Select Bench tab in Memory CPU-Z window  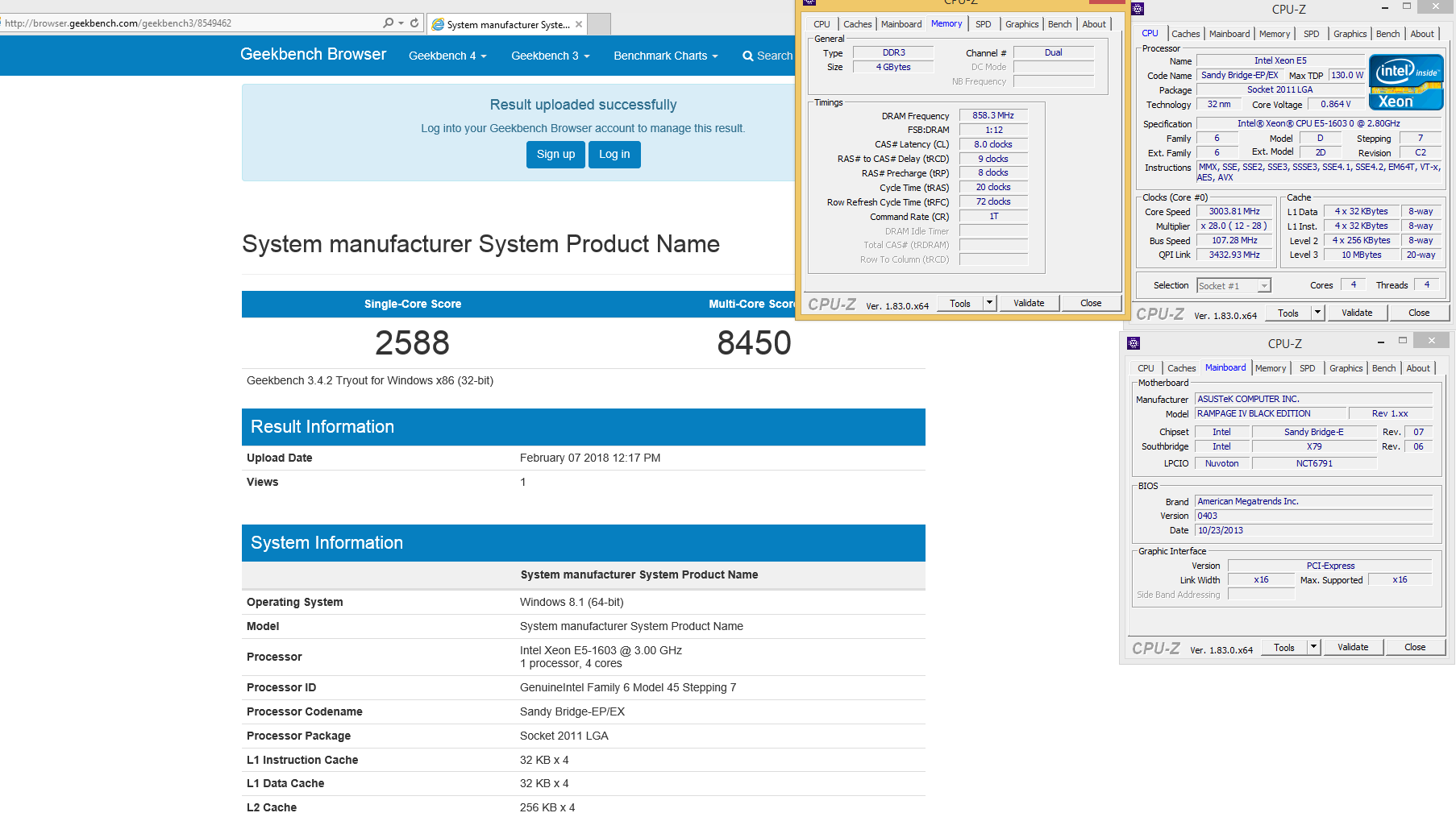pyautogui.click(x=1059, y=24)
